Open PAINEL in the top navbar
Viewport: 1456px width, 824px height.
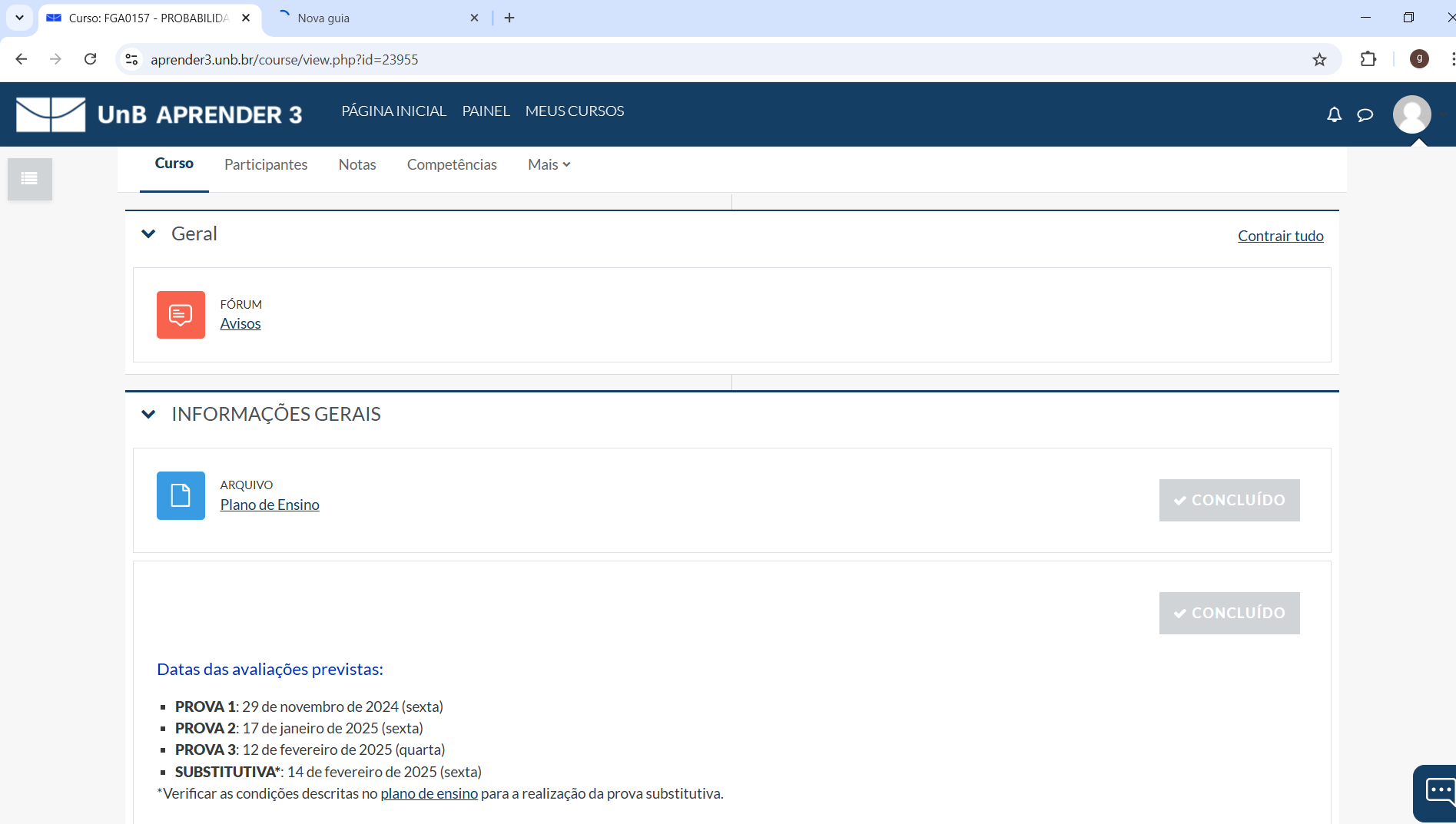tap(486, 111)
